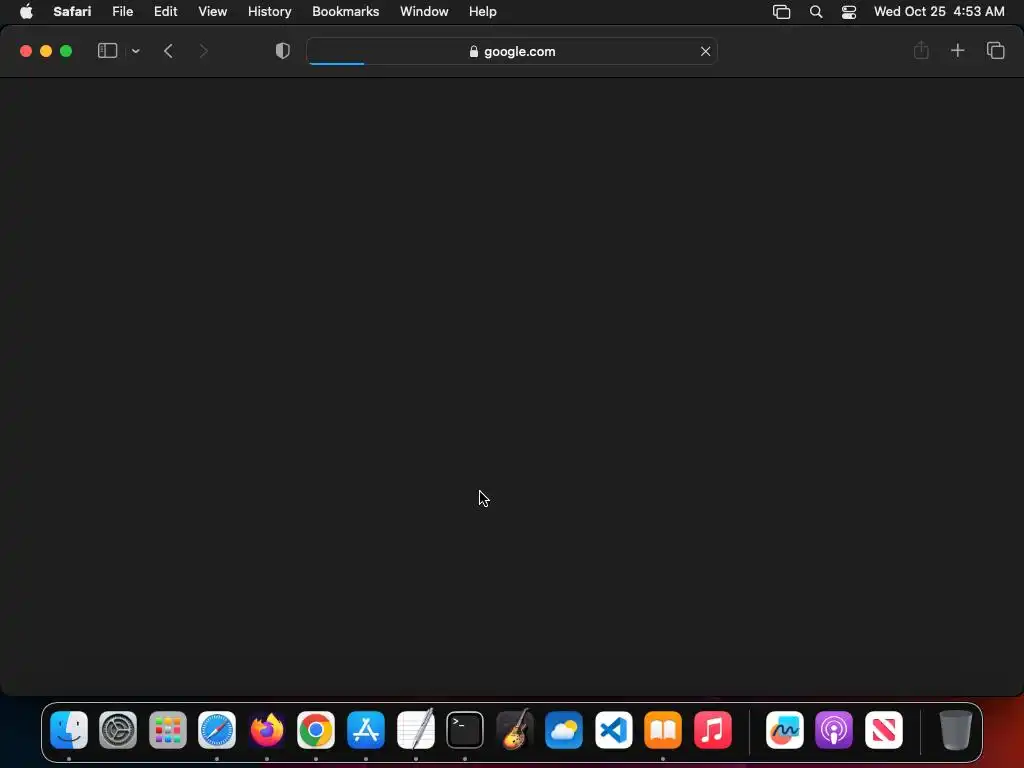Open Terminal from the Dock

[465, 729]
